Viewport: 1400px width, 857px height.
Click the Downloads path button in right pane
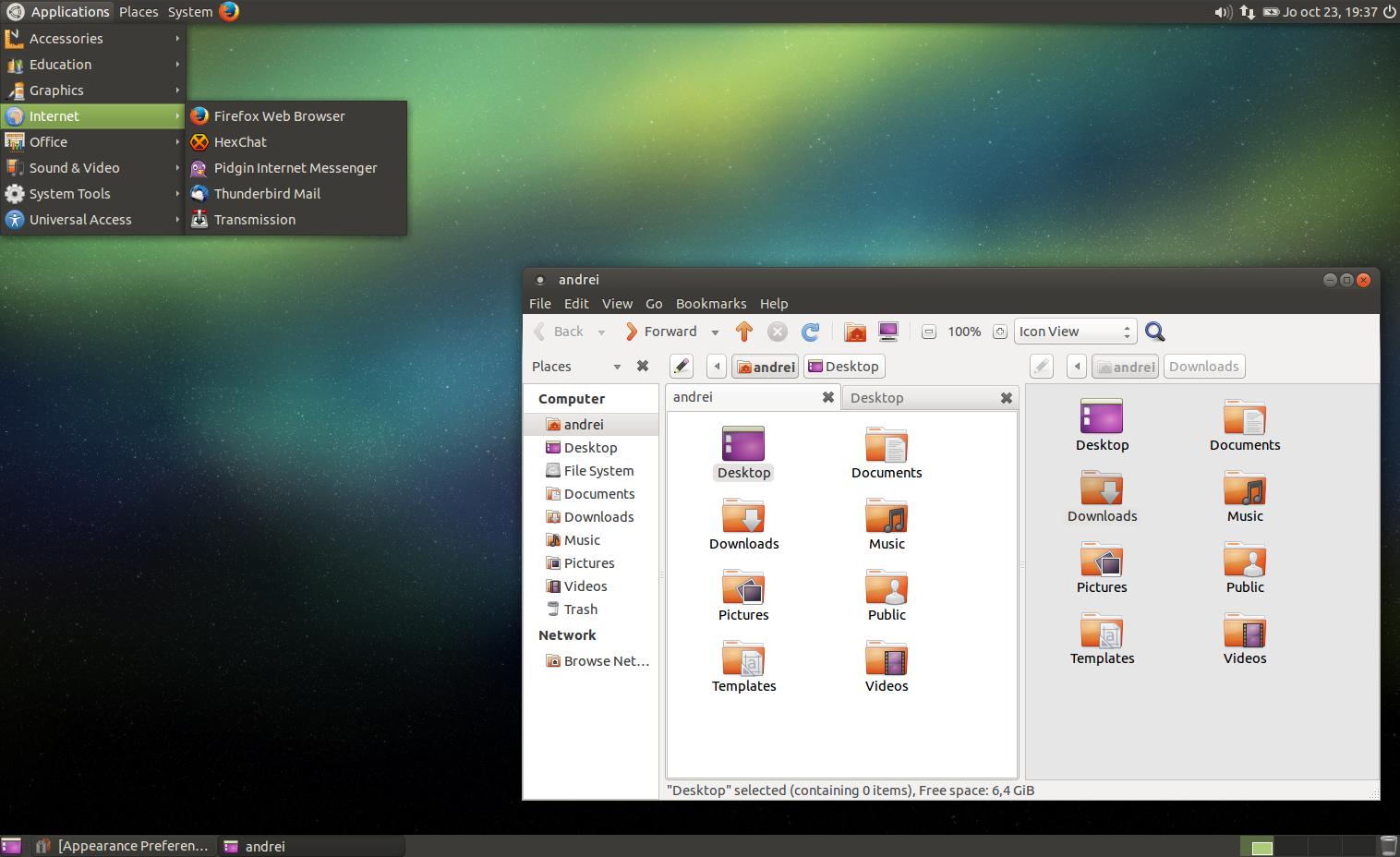pyautogui.click(x=1204, y=367)
